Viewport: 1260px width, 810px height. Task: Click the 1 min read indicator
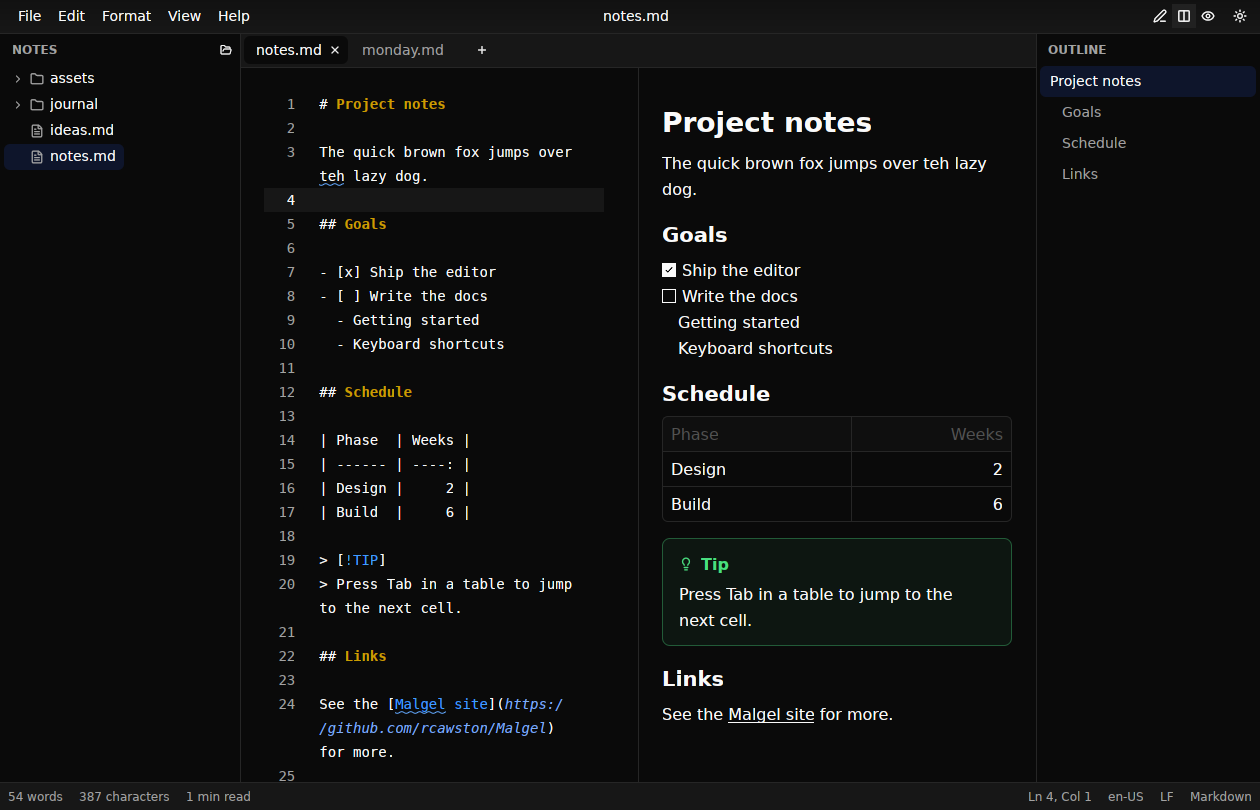tap(218, 797)
